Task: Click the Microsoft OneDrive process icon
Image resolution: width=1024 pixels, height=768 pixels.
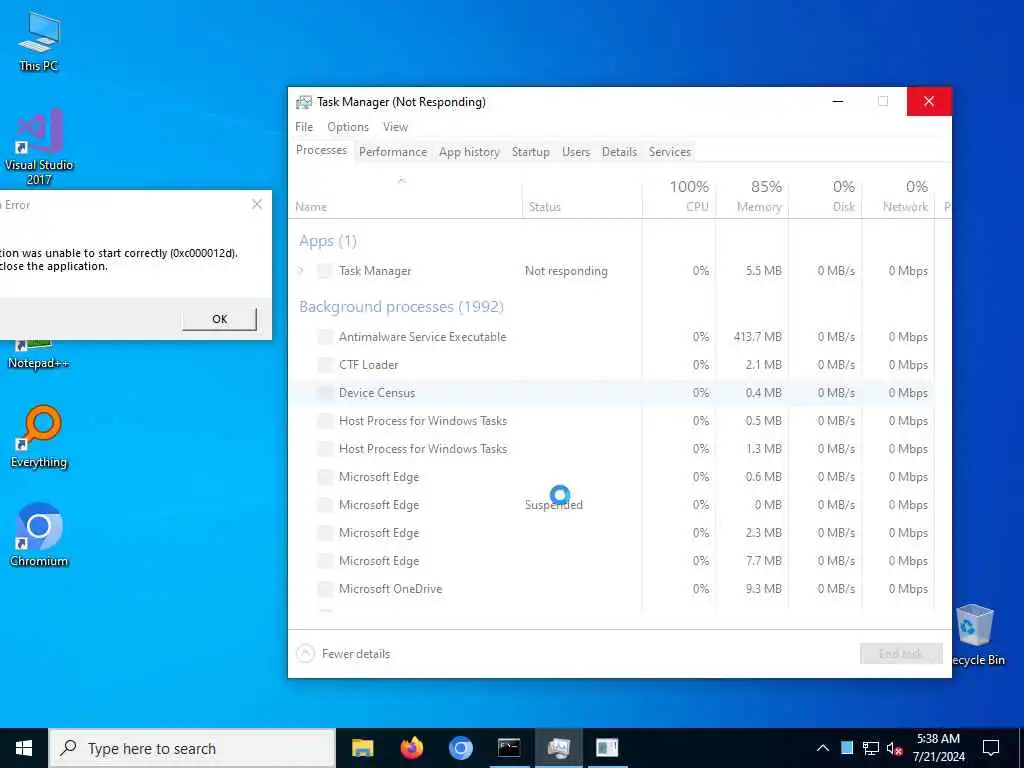Action: coord(325,589)
